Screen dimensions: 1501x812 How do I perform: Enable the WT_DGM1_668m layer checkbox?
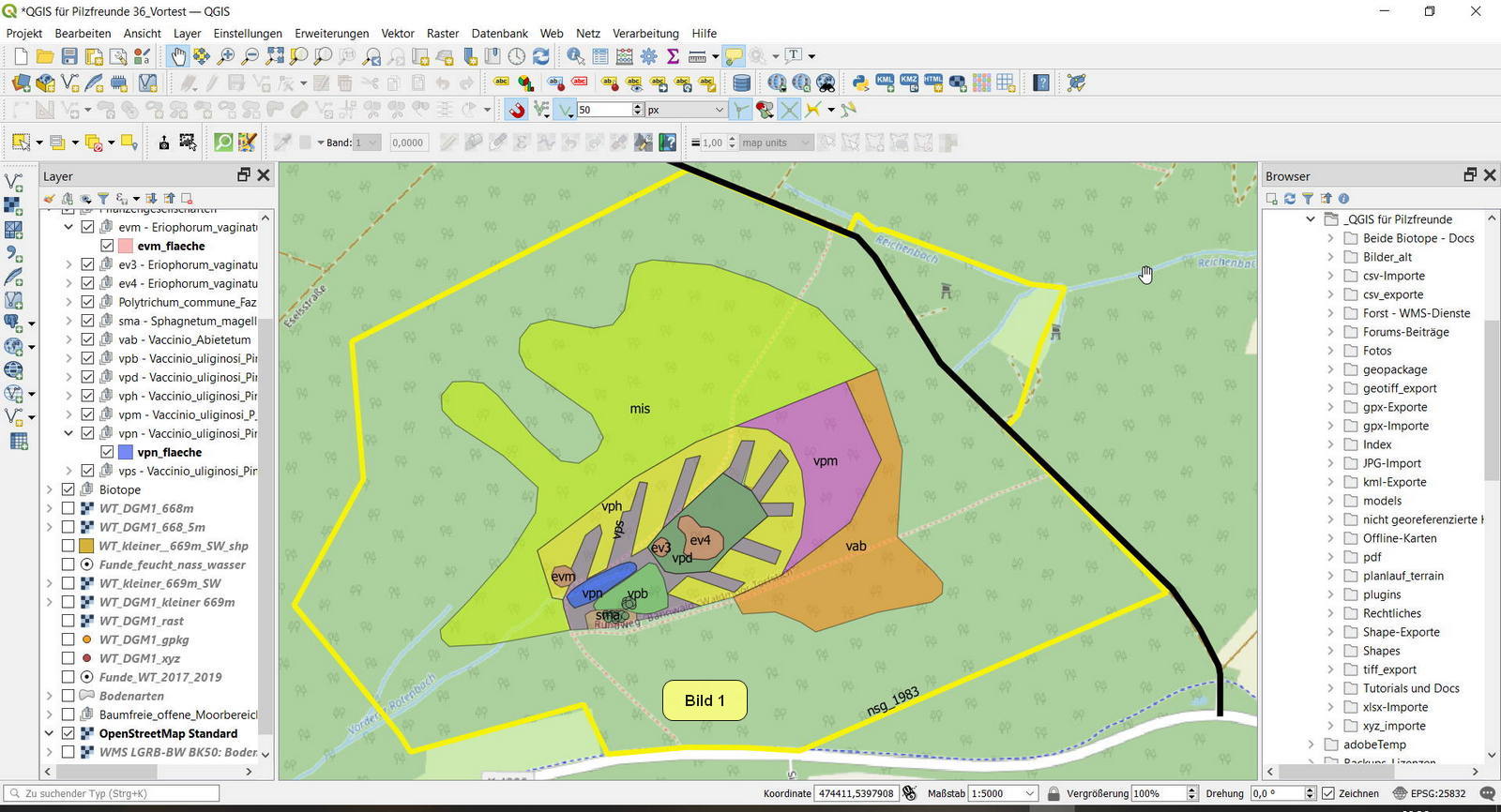pyautogui.click(x=68, y=508)
